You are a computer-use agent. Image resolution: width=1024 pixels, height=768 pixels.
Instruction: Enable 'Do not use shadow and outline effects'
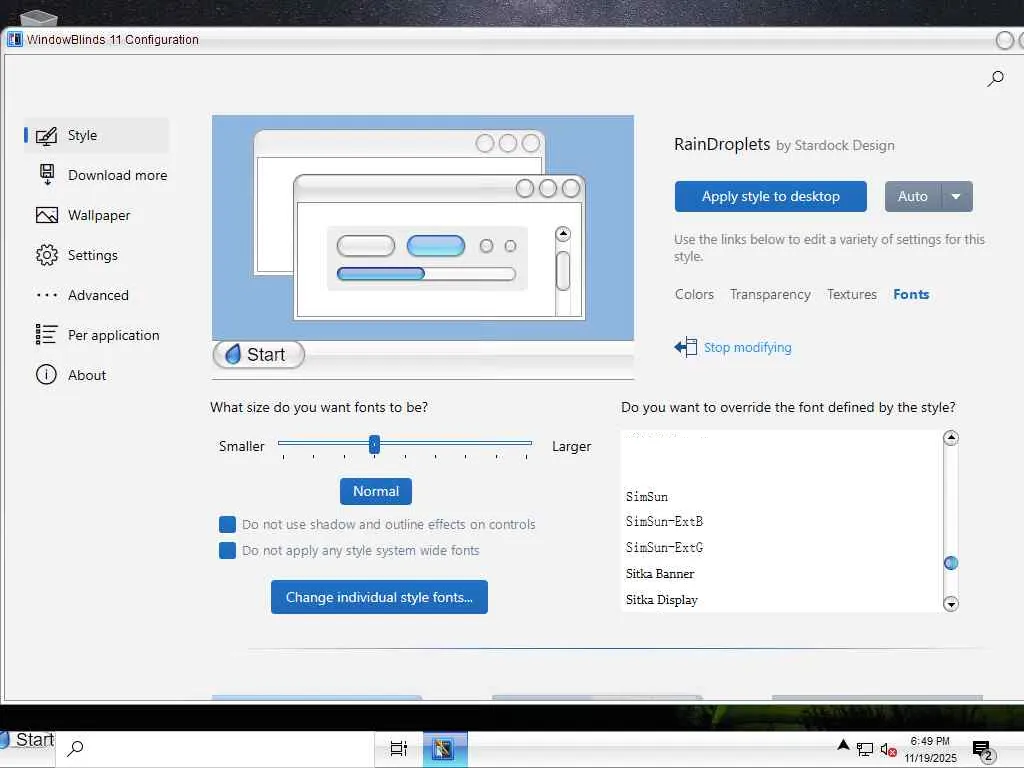227,524
